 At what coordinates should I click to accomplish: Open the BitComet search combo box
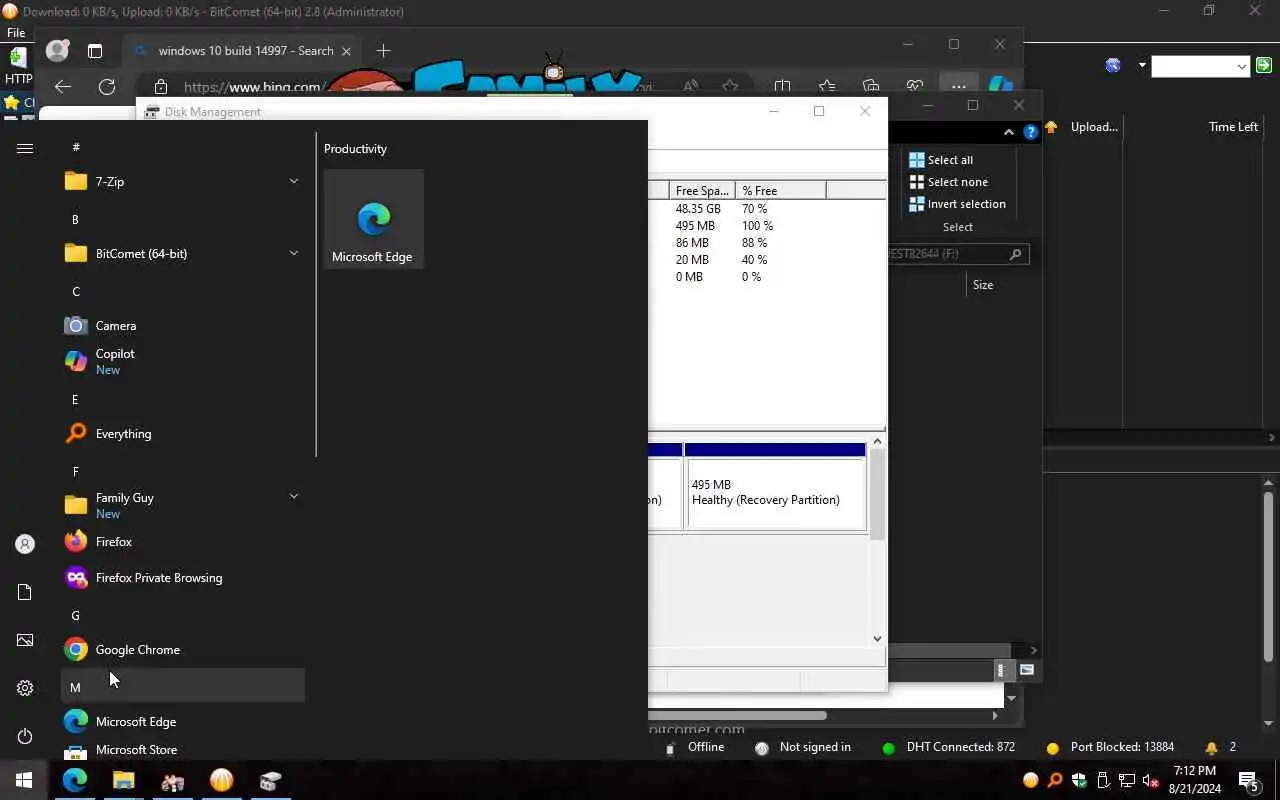click(x=1200, y=66)
